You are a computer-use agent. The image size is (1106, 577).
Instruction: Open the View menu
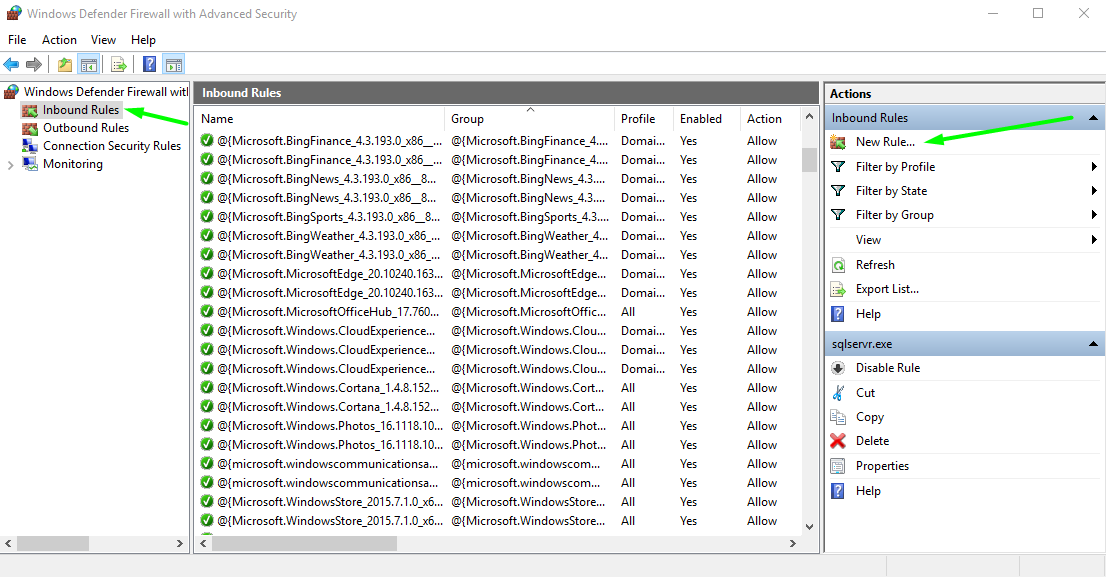(103, 39)
